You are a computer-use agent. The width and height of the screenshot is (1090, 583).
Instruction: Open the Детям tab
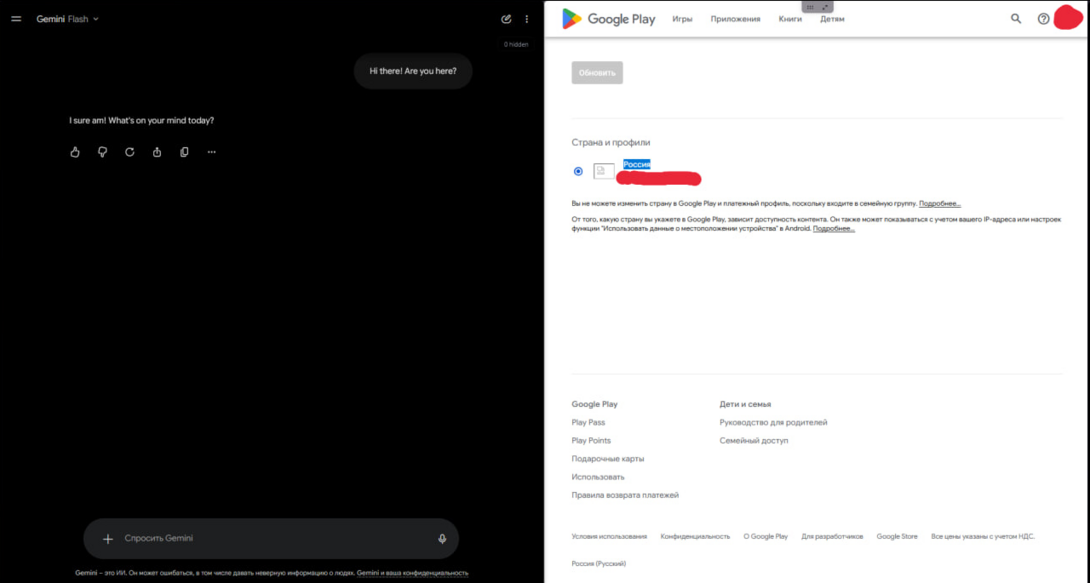click(x=832, y=19)
